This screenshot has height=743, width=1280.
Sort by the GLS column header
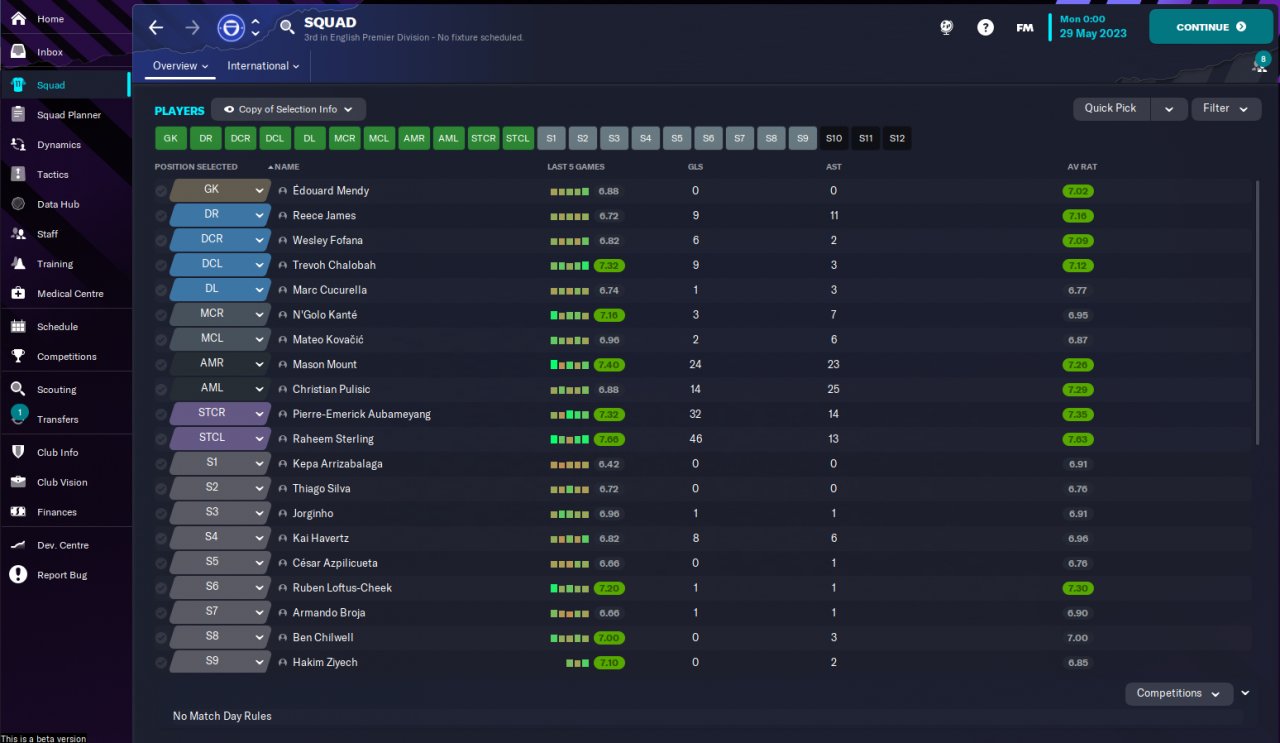tap(696, 167)
